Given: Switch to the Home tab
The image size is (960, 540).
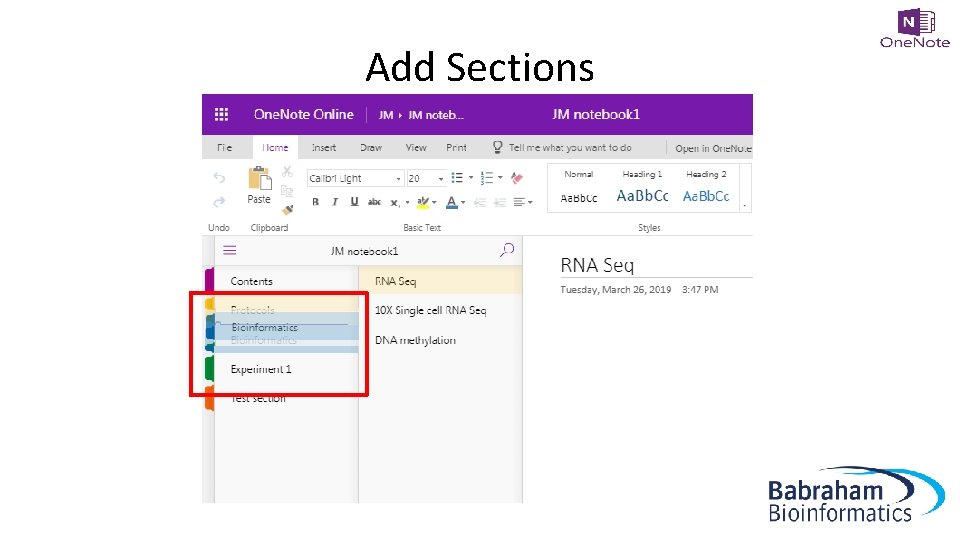Looking at the screenshot, I should [x=275, y=148].
